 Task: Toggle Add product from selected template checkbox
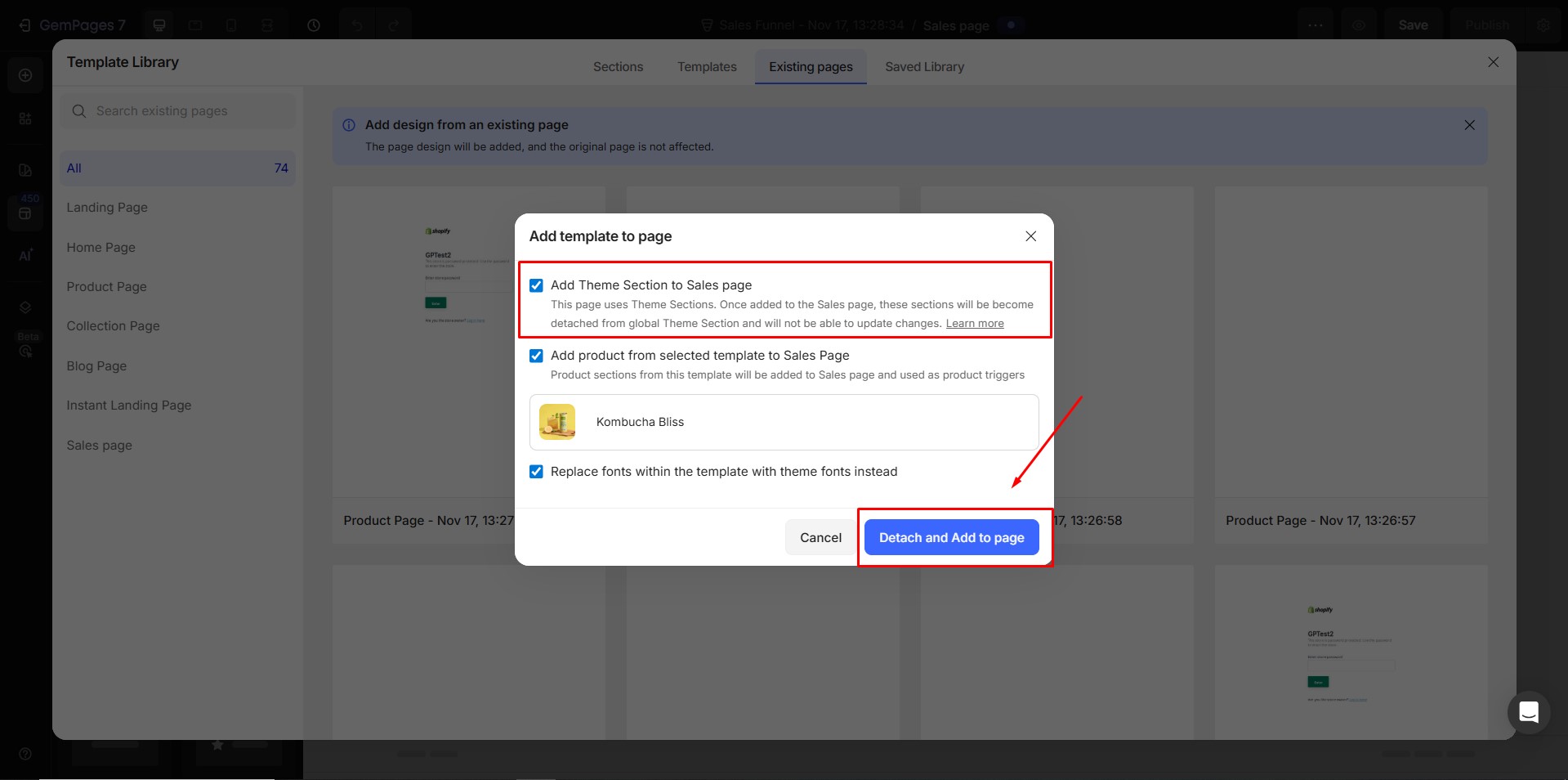pos(536,356)
